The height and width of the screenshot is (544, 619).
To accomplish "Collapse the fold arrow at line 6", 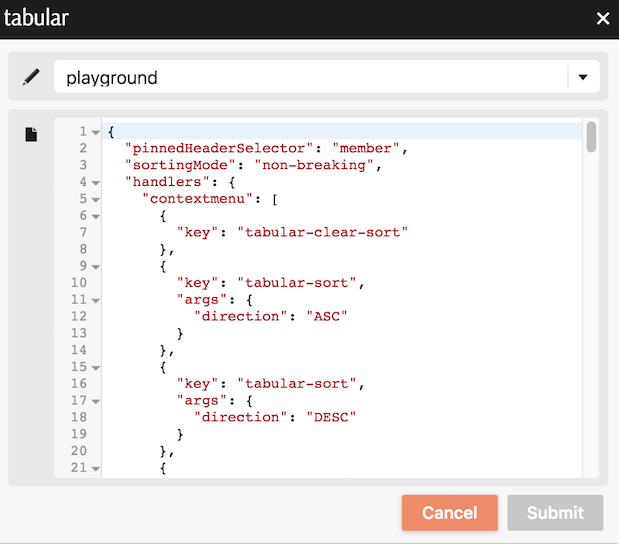I will 96,216.
